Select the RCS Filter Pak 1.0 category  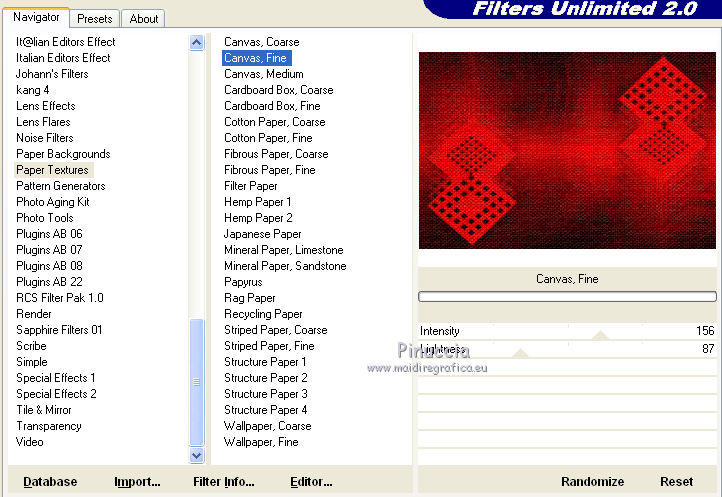(x=59, y=298)
